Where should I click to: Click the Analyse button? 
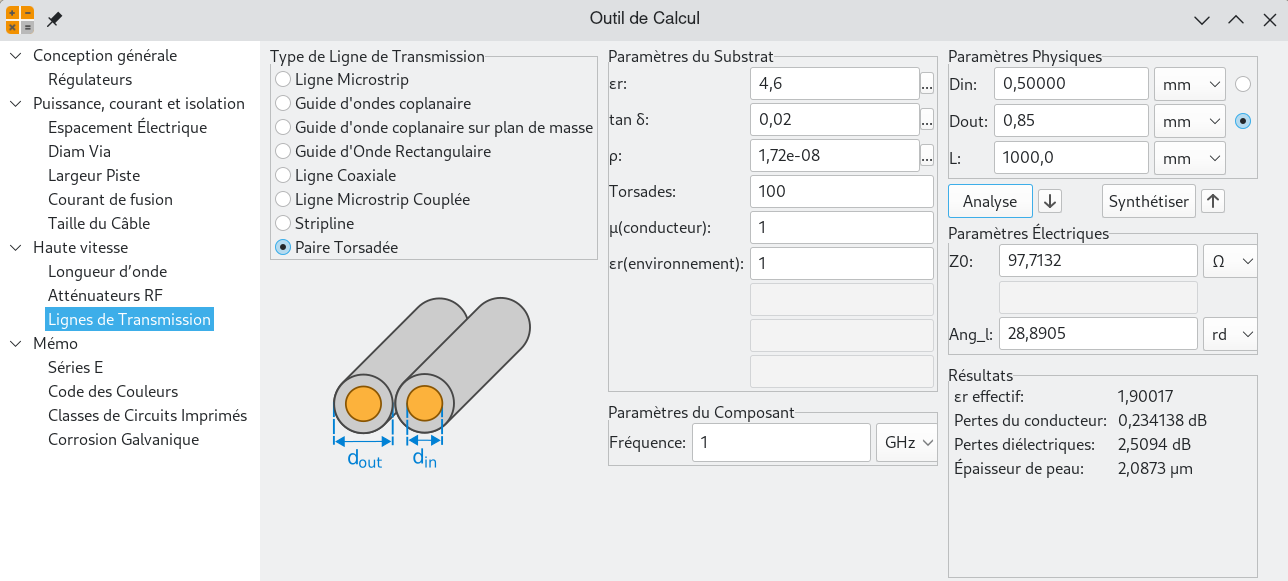click(x=989, y=201)
